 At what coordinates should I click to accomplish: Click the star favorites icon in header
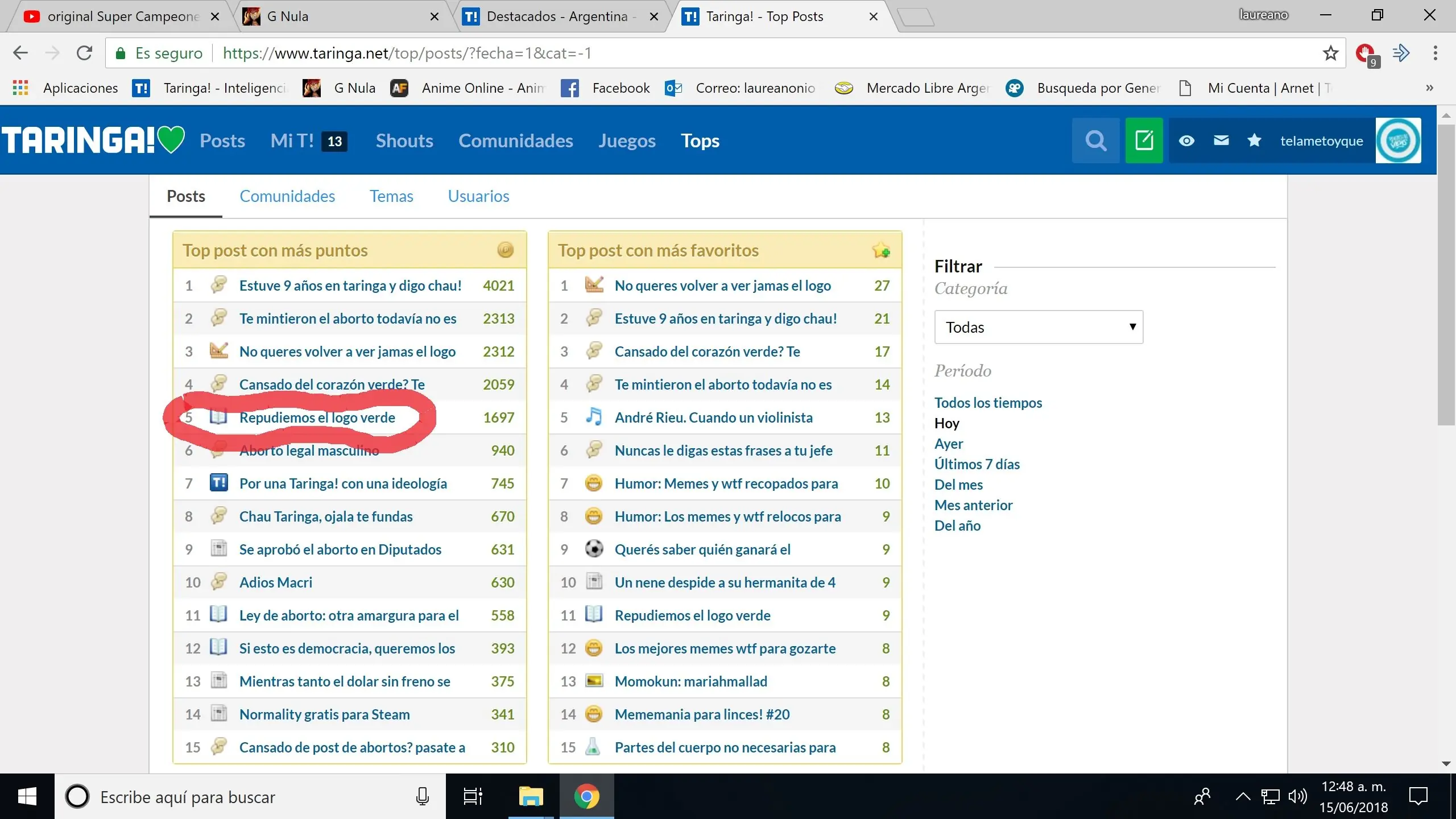pos(1254,140)
